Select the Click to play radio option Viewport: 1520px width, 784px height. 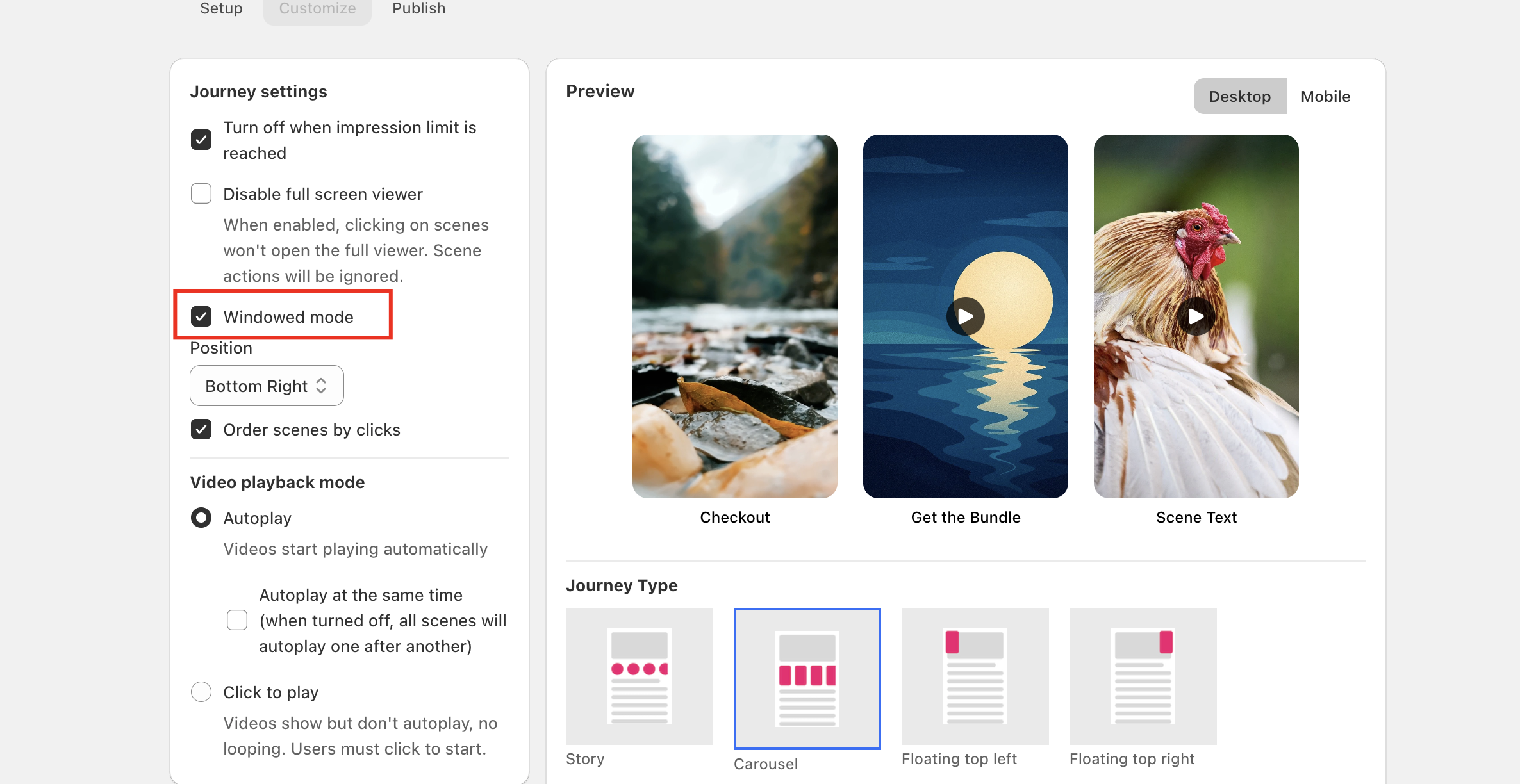(201, 692)
